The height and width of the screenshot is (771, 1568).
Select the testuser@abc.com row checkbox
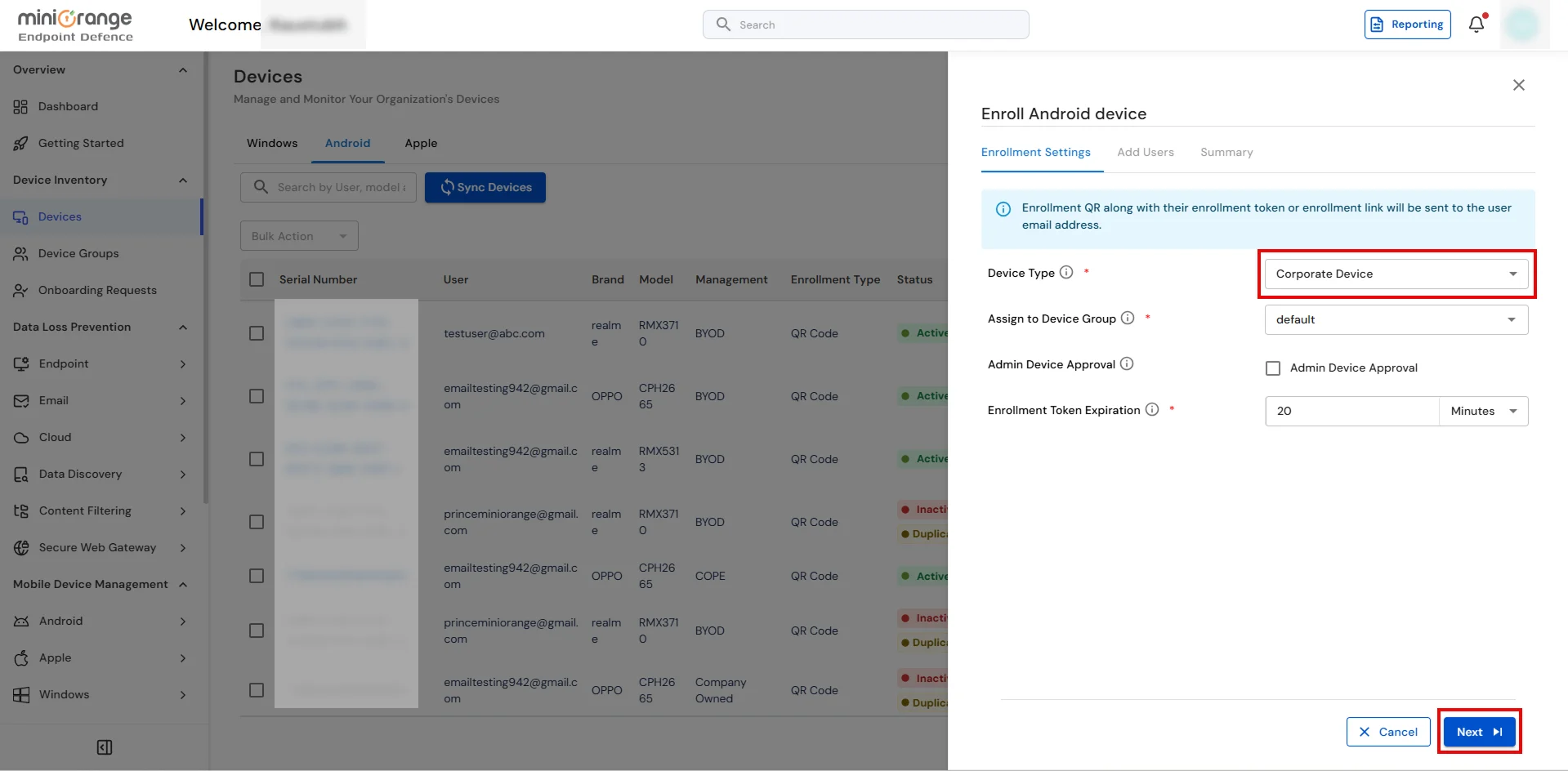[257, 333]
